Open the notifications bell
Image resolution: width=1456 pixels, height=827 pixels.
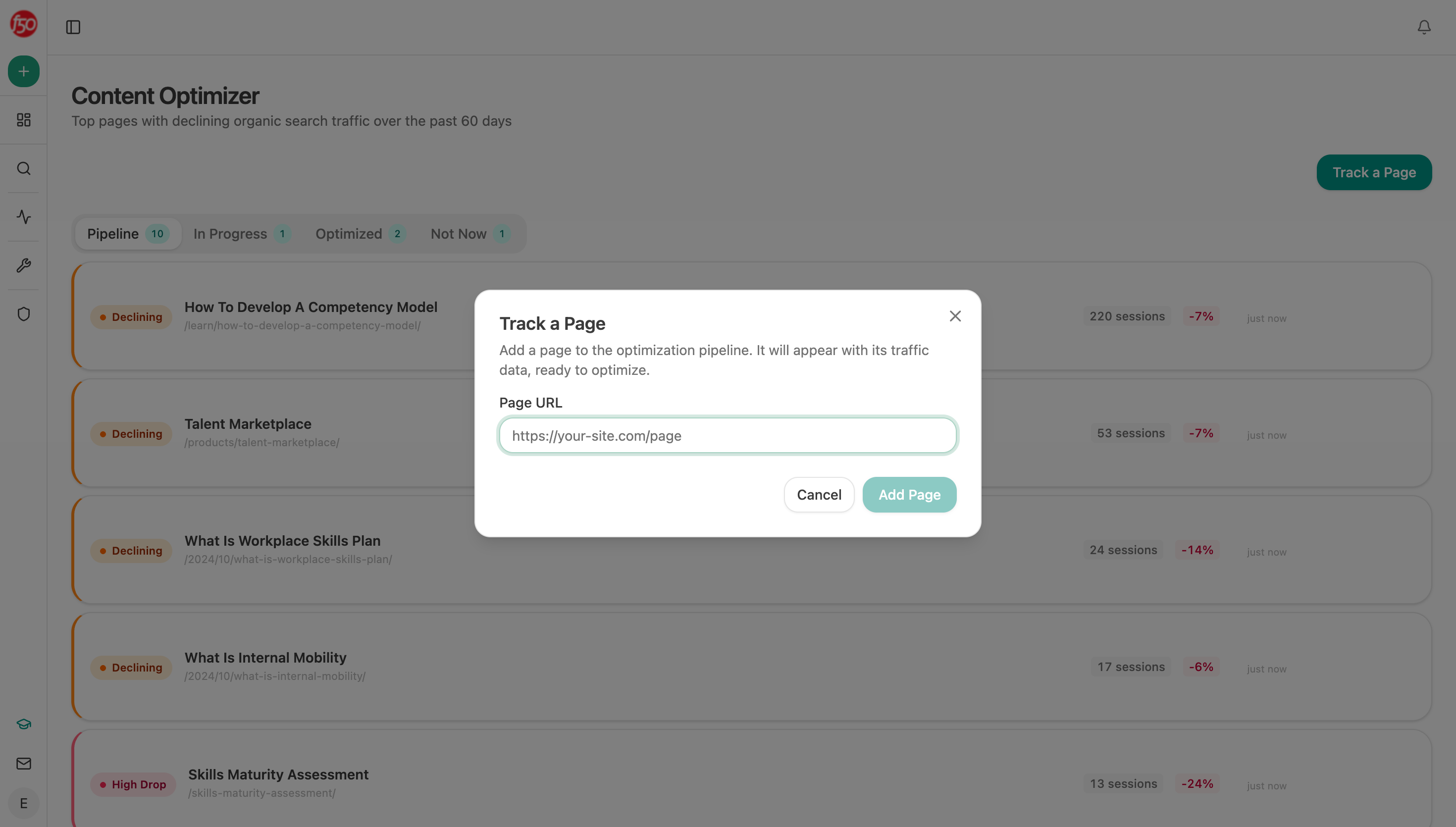click(1424, 27)
